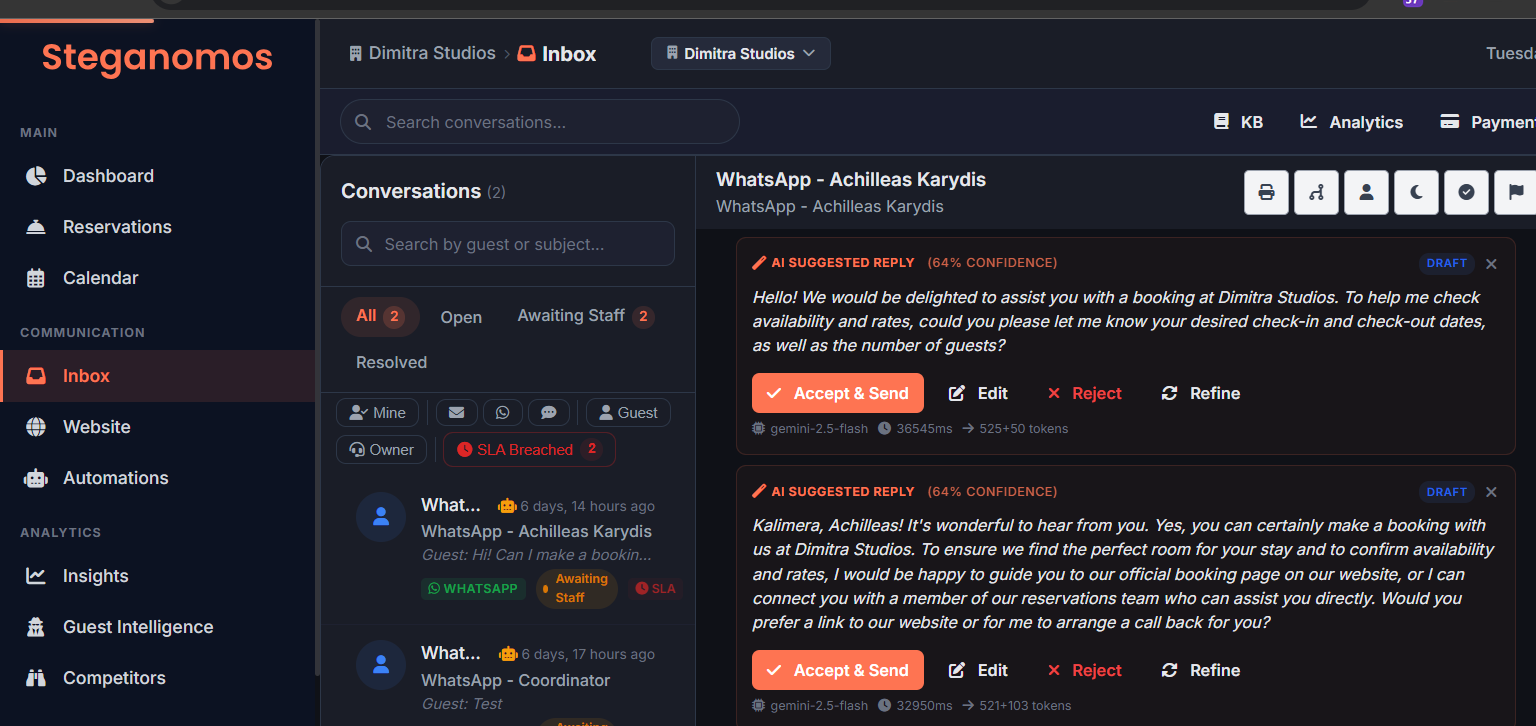The width and height of the screenshot is (1536, 726).
Task: Toggle the Guest filter chip
Action: pos(628,413)
